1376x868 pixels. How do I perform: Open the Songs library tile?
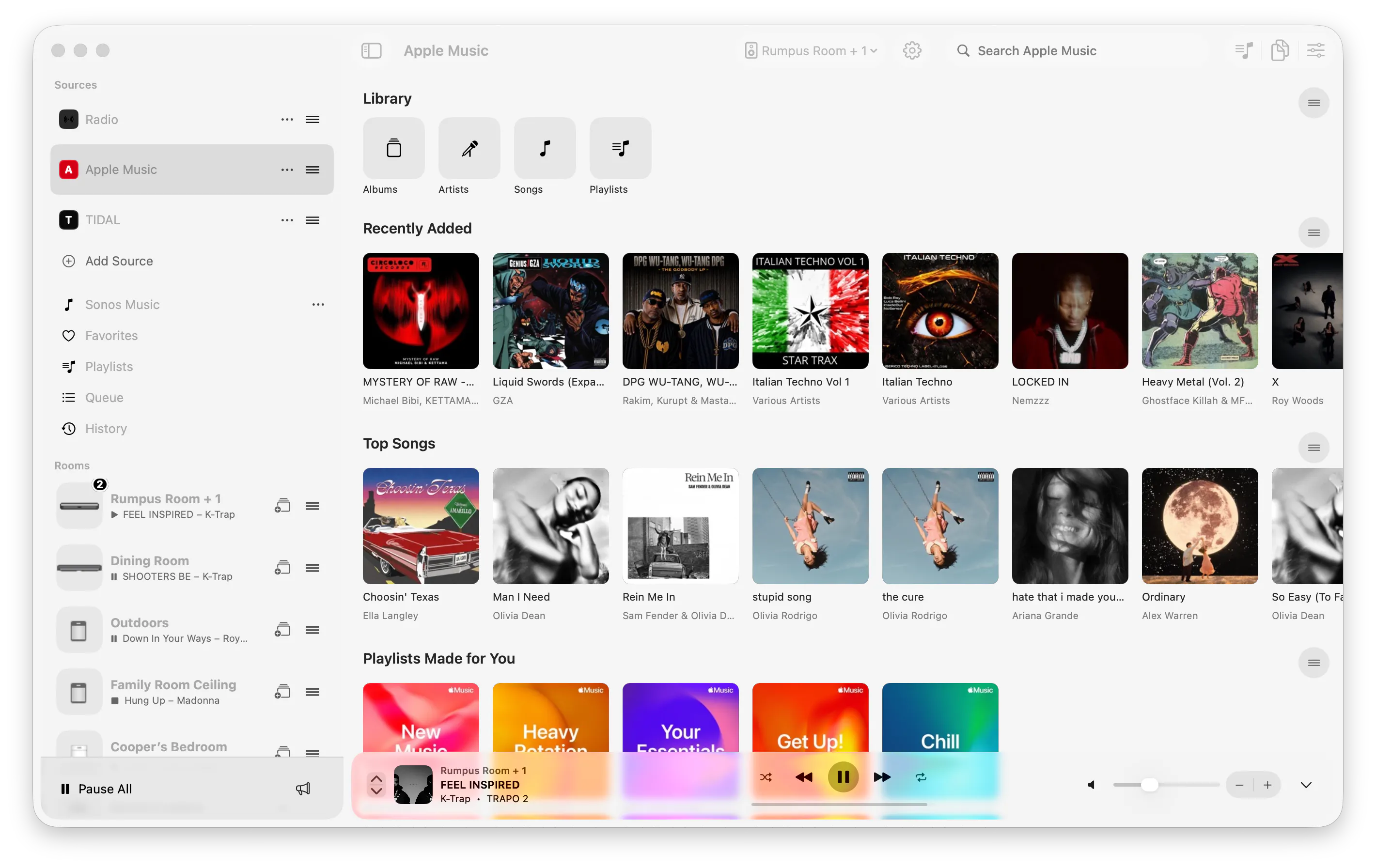pos(545,148)
